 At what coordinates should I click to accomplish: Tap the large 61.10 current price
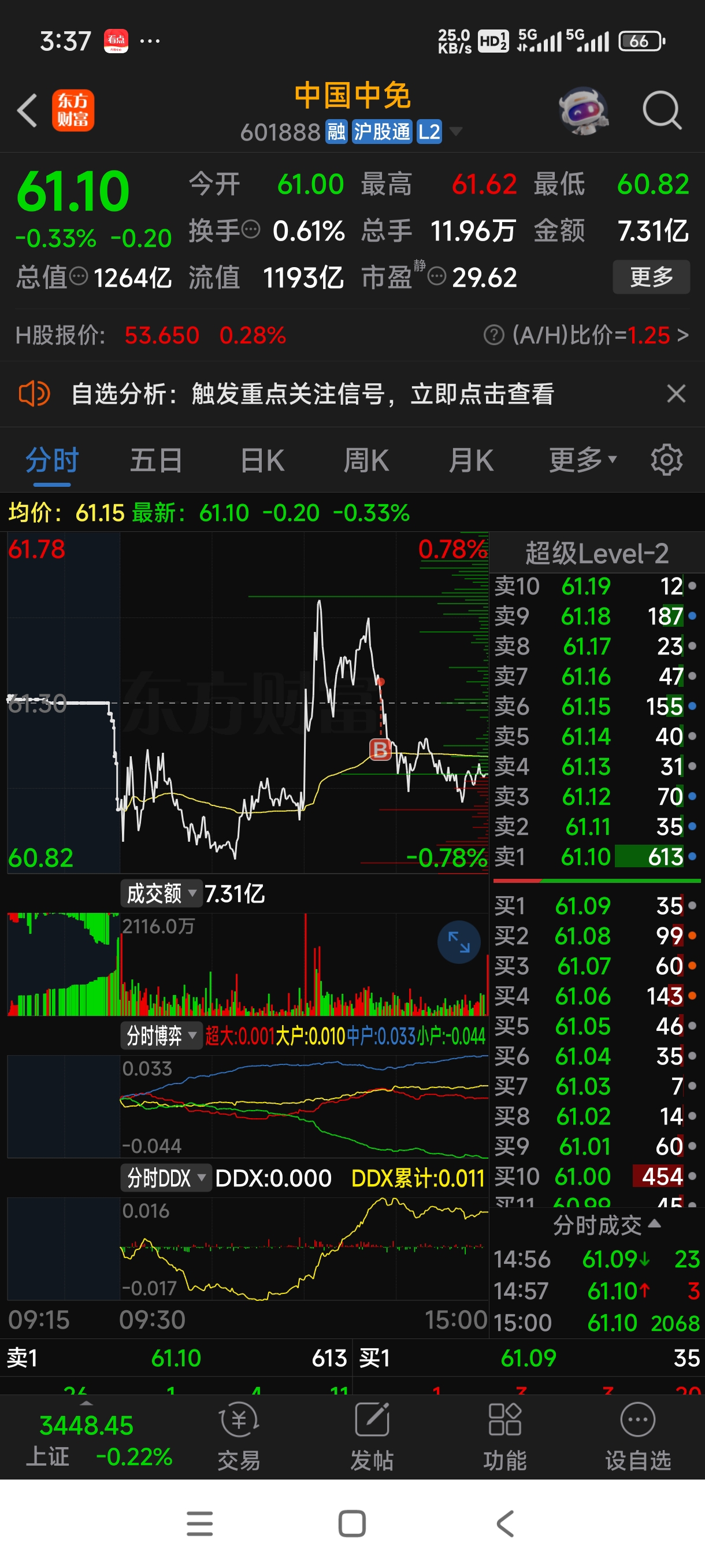[x=73, y=192]
